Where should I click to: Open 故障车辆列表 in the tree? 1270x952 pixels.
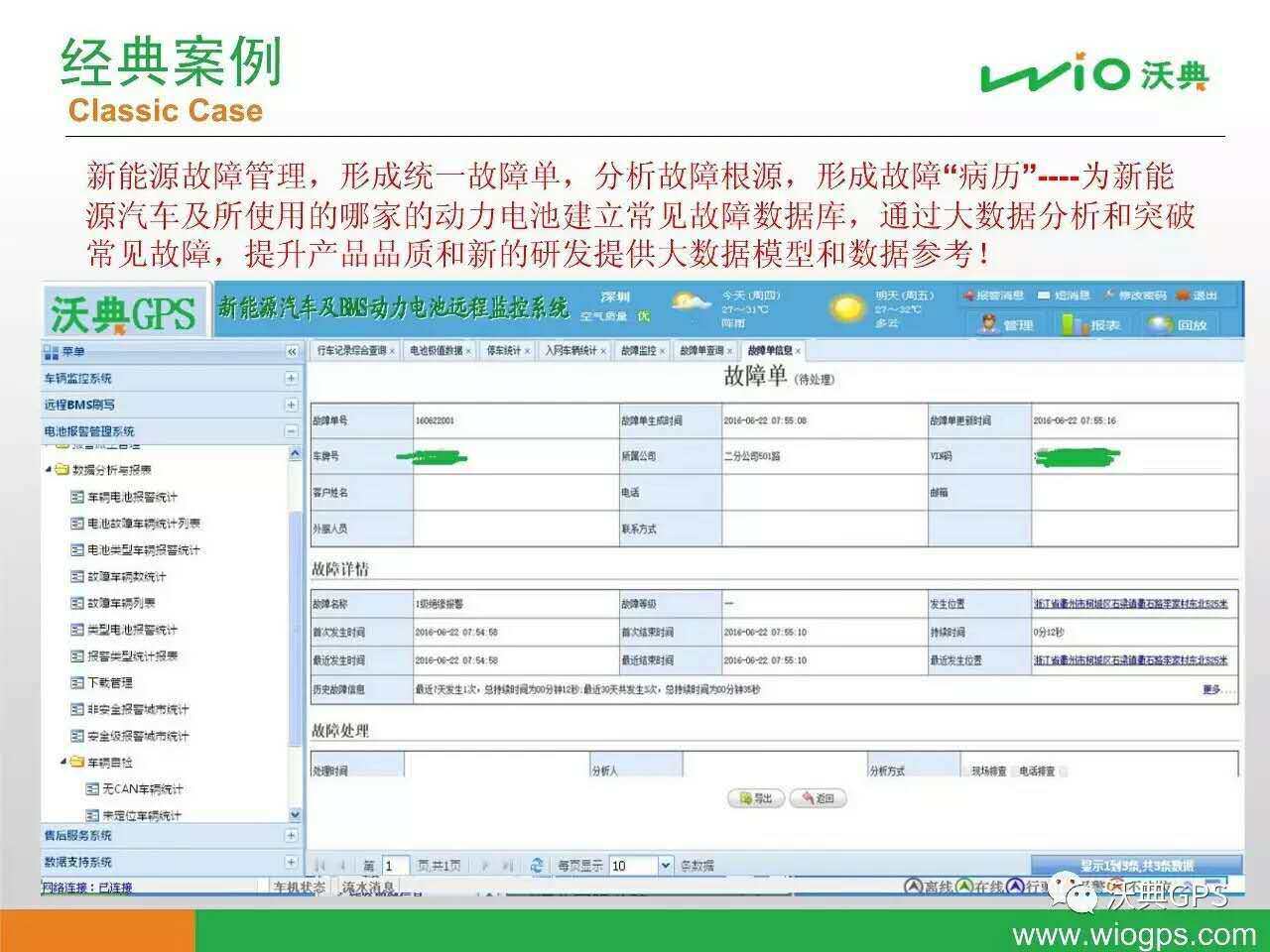pyautogui.click(x=122, y=604)
